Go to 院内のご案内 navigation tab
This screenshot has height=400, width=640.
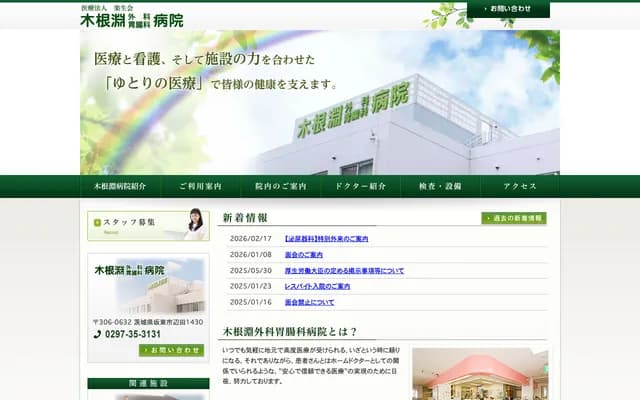coord(280,186)
